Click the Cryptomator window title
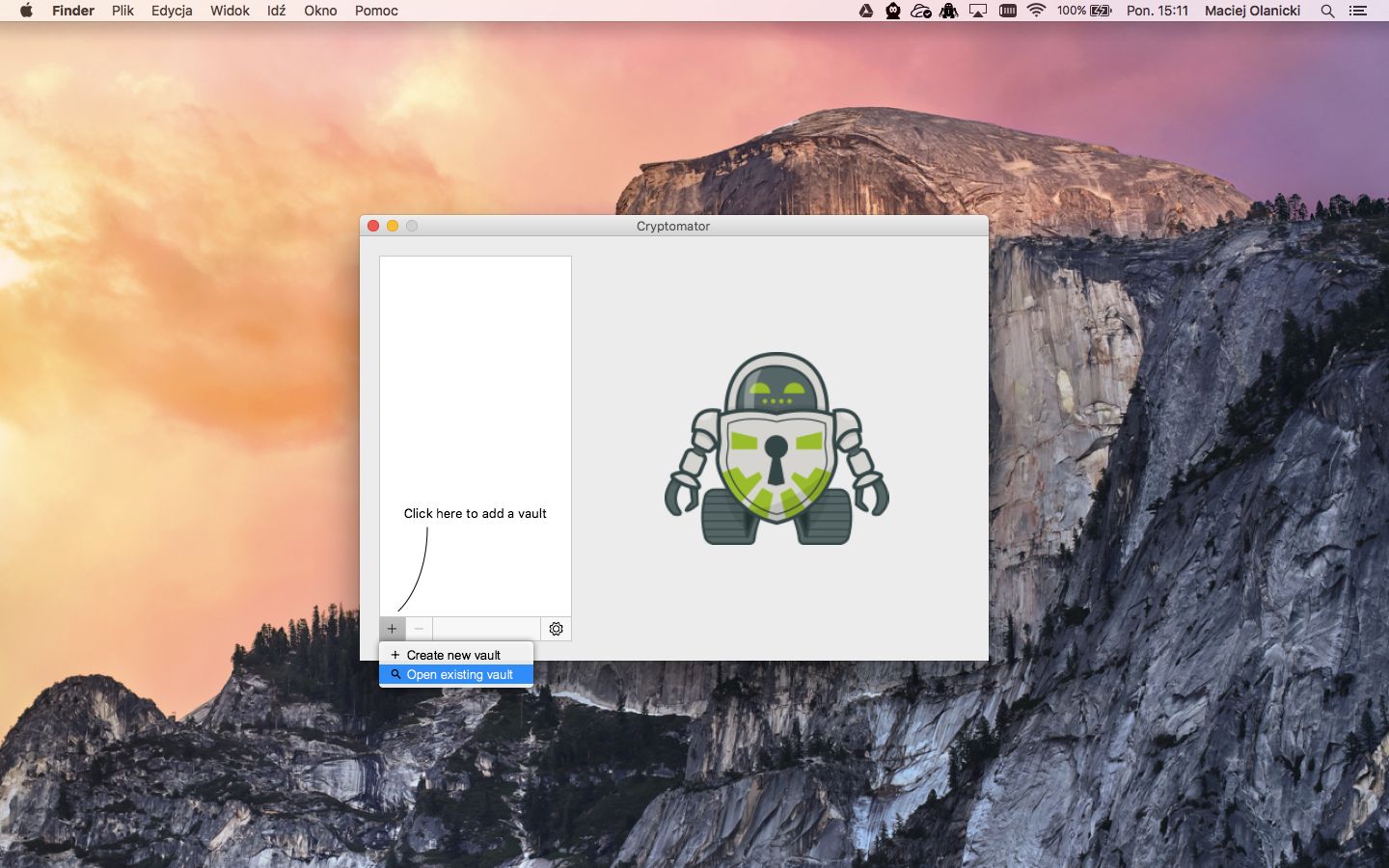The image size is (1389, 868). (673, 226)
